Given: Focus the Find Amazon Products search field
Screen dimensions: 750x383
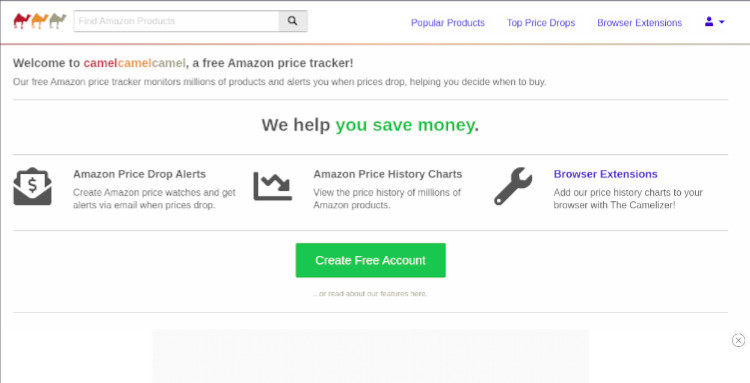Looking at the screenshot, I should pyautogui.click(x=176, y=21).
